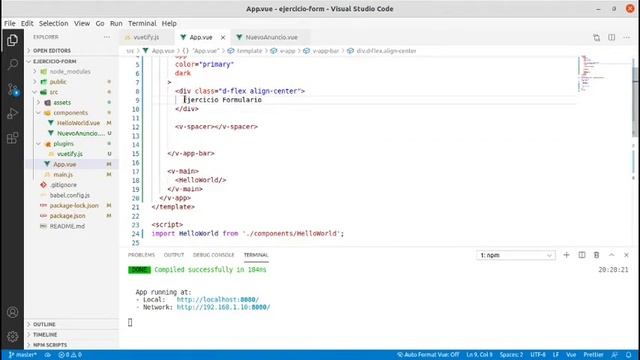640x360 pixels.
Task: Open main.js in the explorer
Action: 63,175
